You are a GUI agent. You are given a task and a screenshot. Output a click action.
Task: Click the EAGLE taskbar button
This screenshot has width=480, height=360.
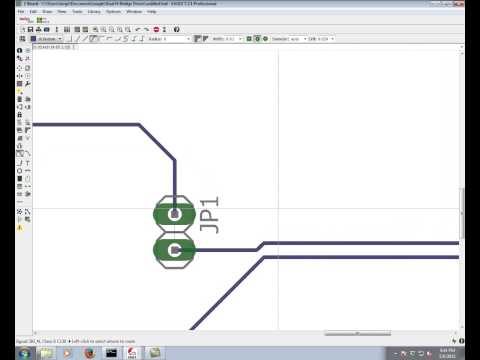pyautogui.click(x=132, y=353)
